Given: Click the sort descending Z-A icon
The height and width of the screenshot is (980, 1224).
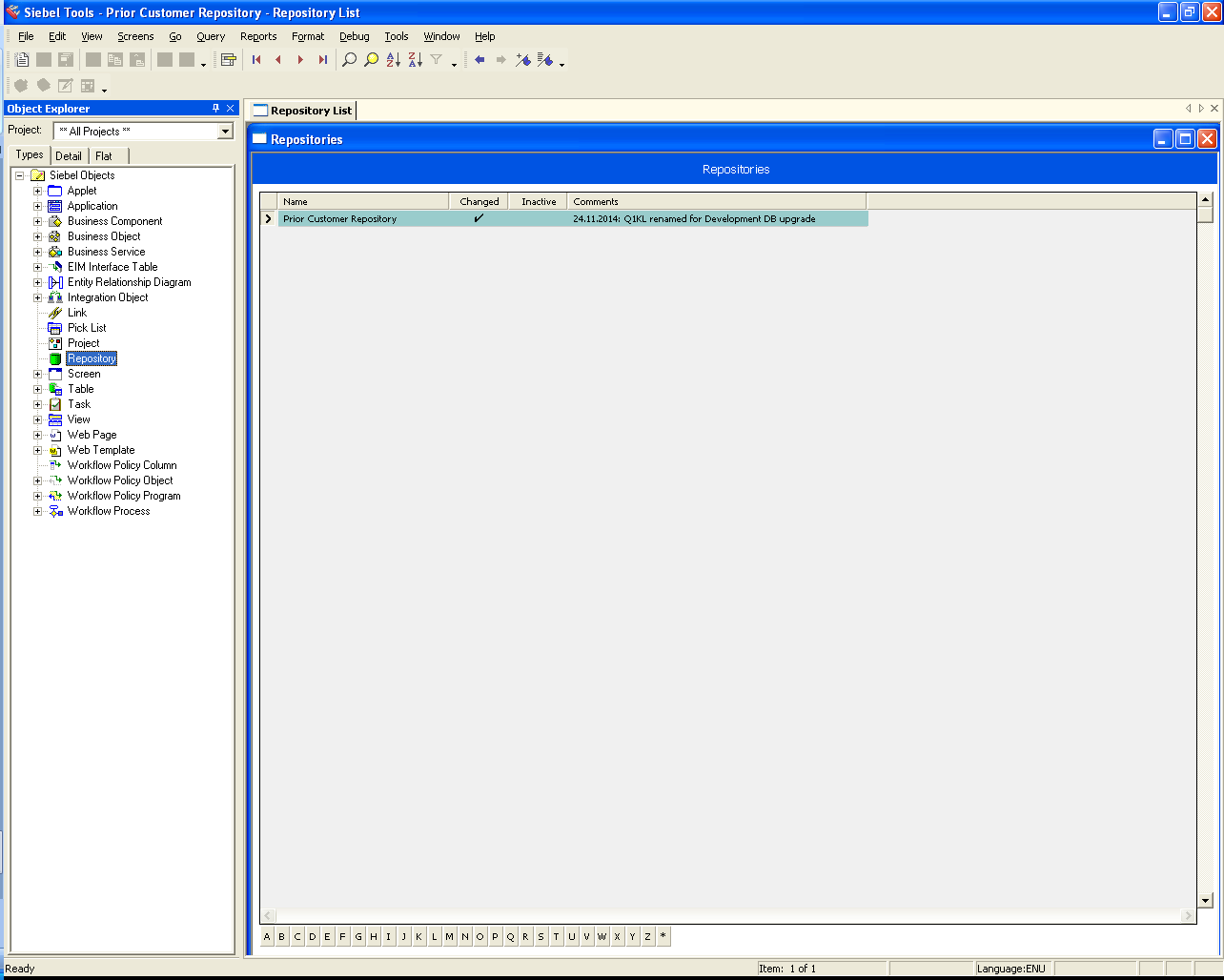Looking at the screenshot, I should tap(416, 60).
